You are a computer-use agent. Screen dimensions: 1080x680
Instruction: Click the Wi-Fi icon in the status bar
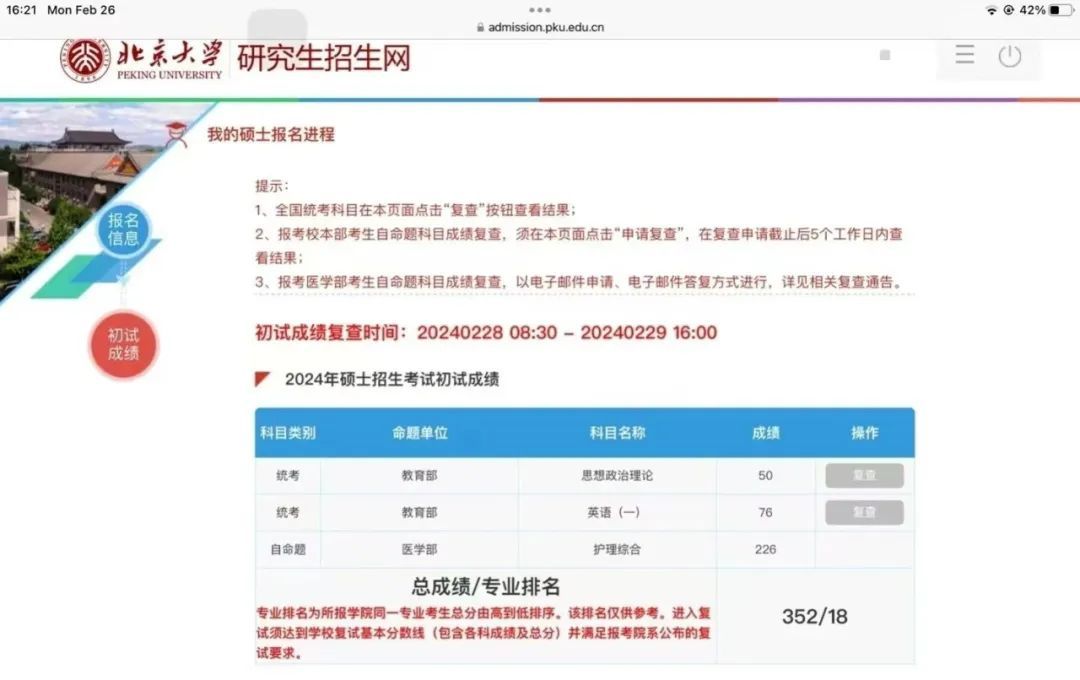coord(993,9)
